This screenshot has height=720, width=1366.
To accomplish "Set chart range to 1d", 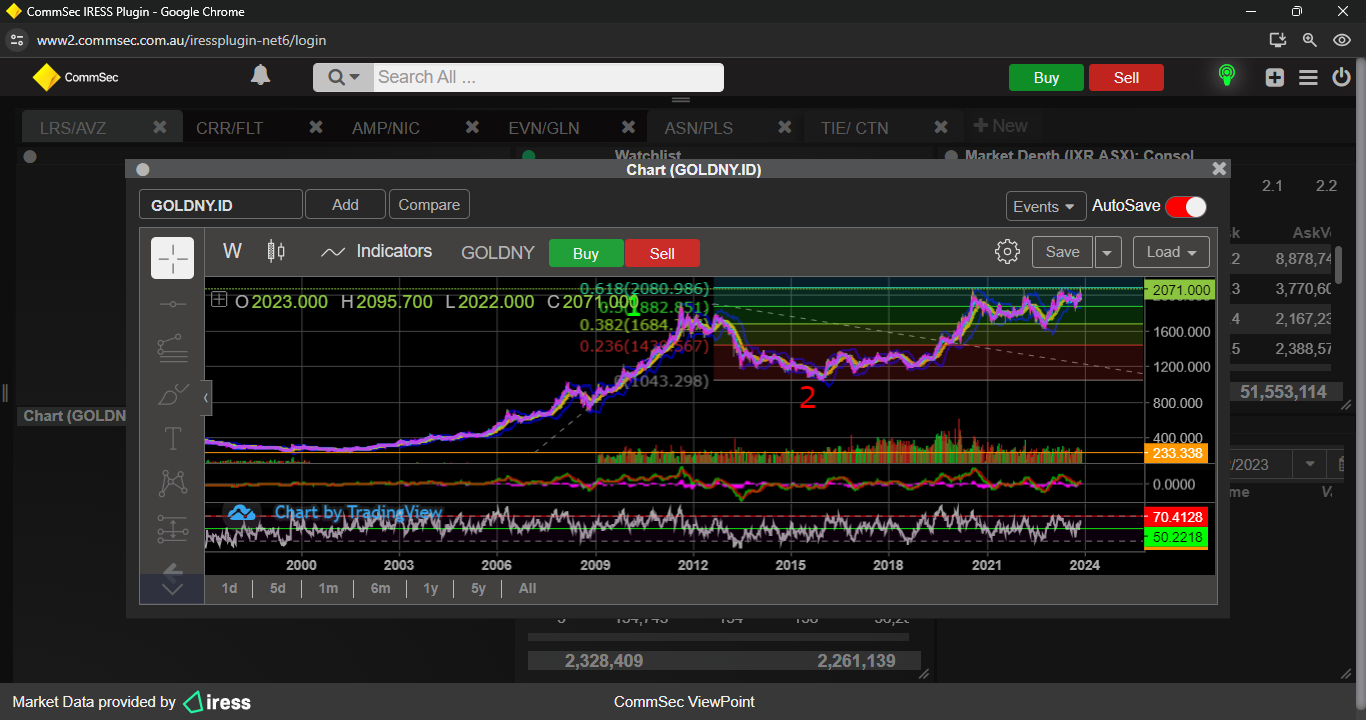I will (229, 588).
